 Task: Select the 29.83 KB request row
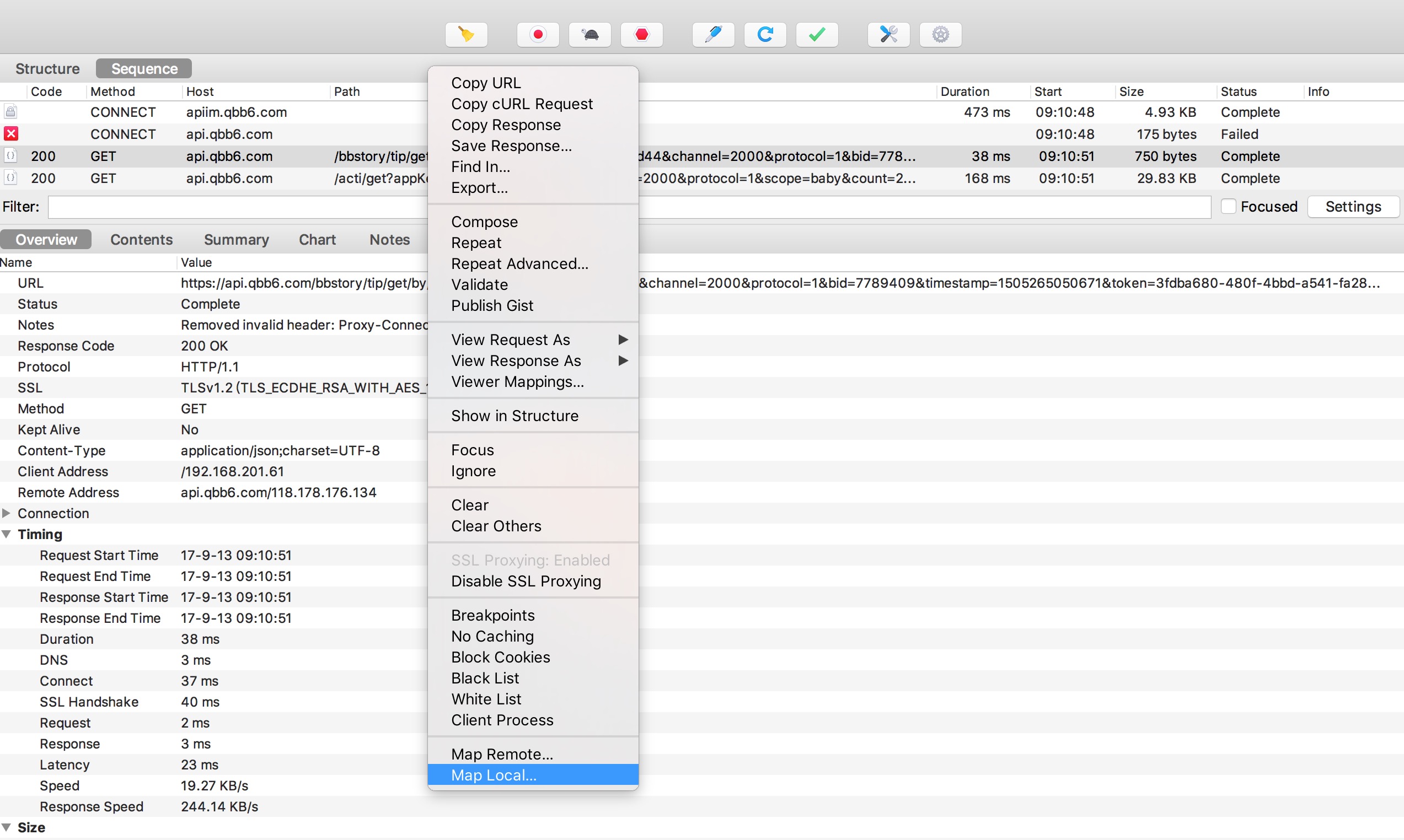tap(702, 178)
